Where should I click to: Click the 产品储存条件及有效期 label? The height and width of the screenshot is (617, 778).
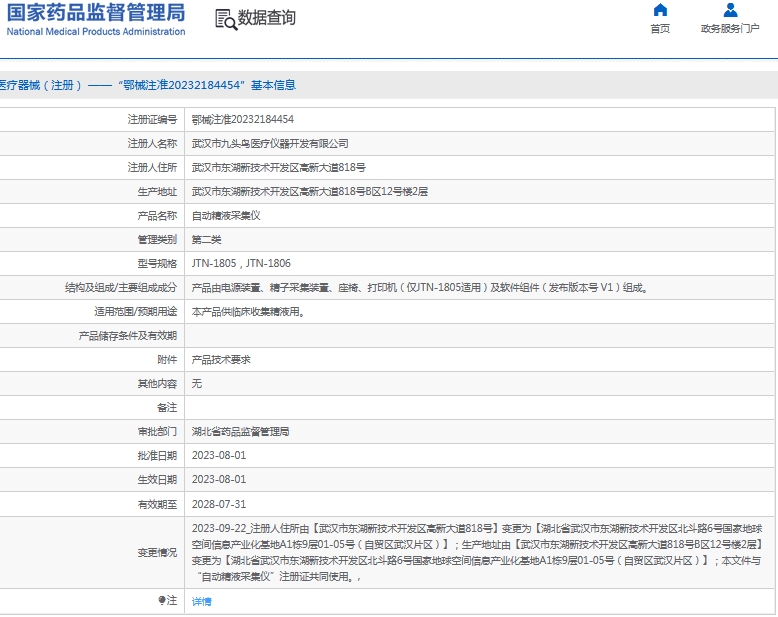point(128,336)
